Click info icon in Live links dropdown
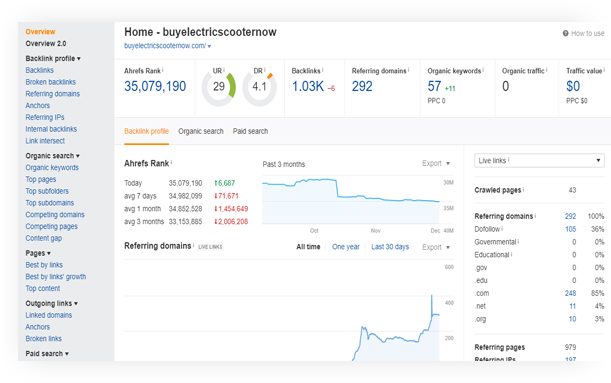Screen dimensions: 611x383 pos(509,160)
